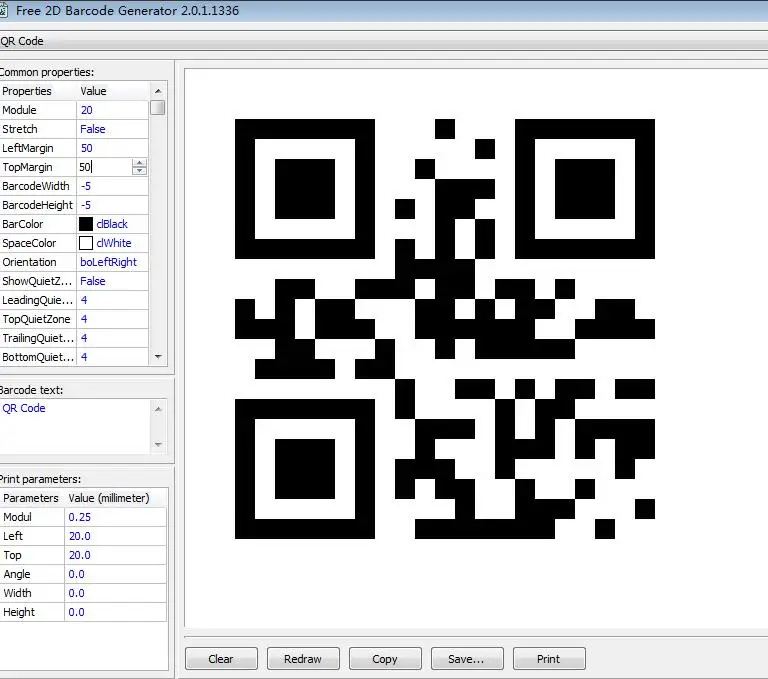The height and width of the screenshot is (679, 768).
Task: Toggle the ShowQuietZone value False
Action: 93,281
